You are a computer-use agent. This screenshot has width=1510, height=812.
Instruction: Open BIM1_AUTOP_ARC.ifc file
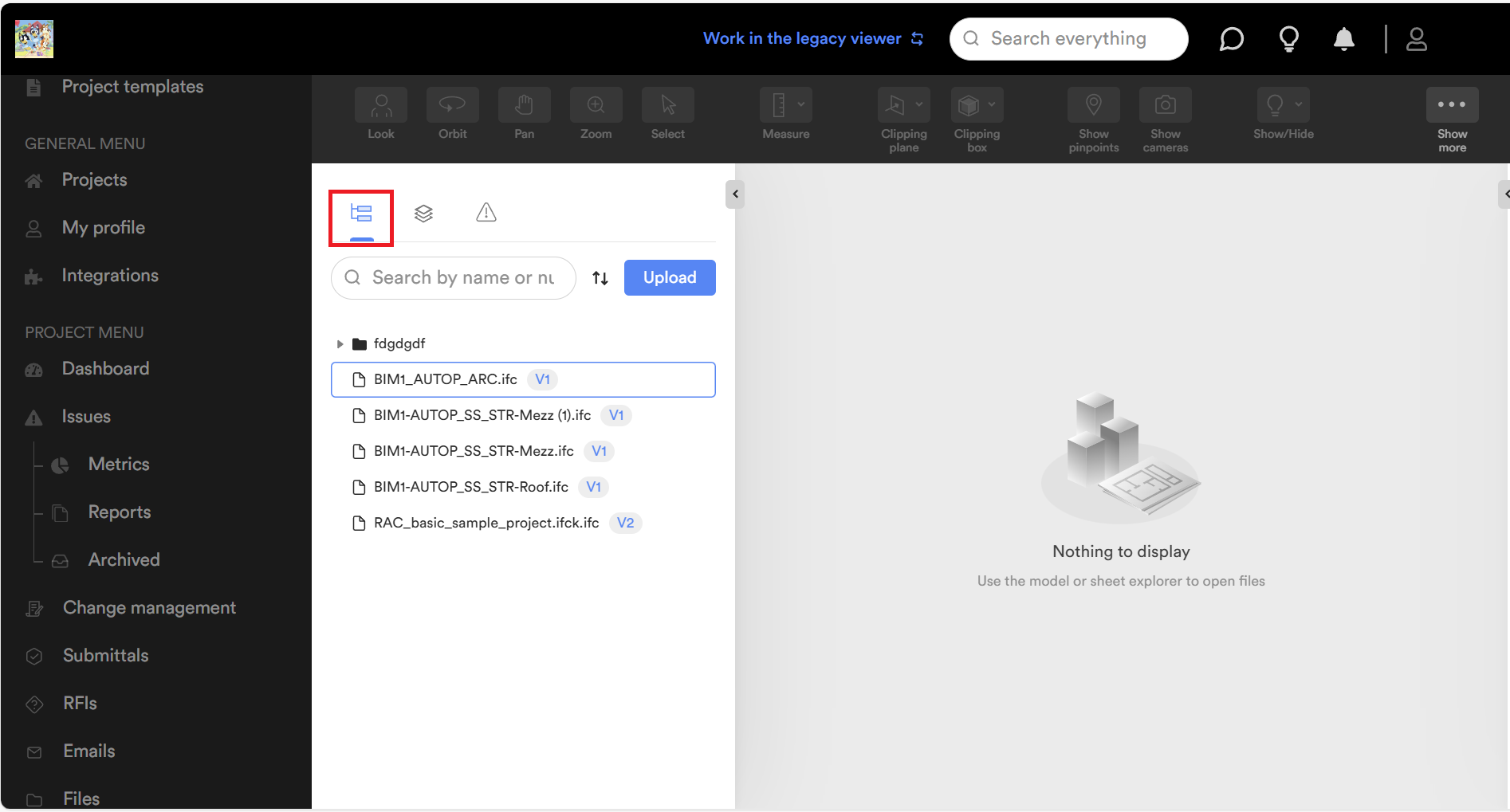[523, 379]
